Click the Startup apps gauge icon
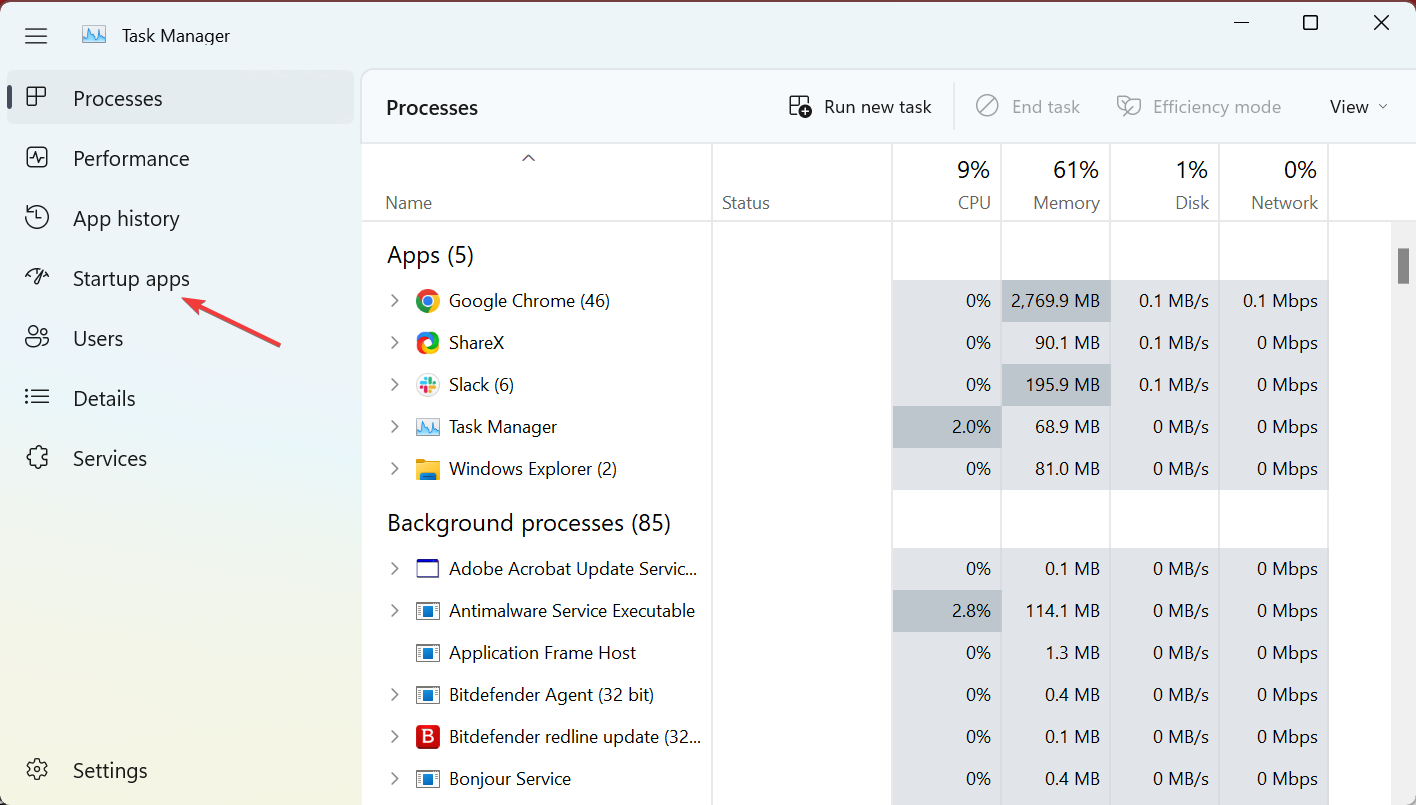The image size is (1416, 805). (37, 278)
